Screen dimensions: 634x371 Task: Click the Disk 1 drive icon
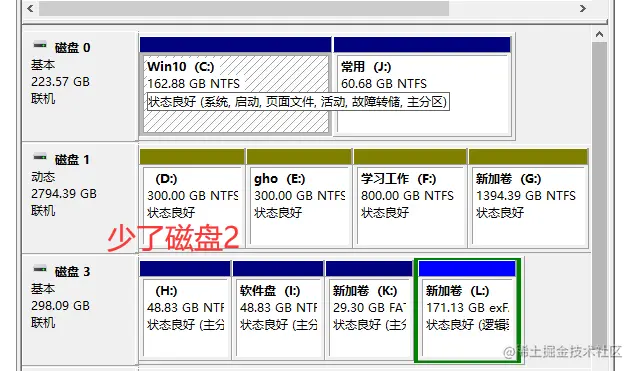tap(40, 157)
